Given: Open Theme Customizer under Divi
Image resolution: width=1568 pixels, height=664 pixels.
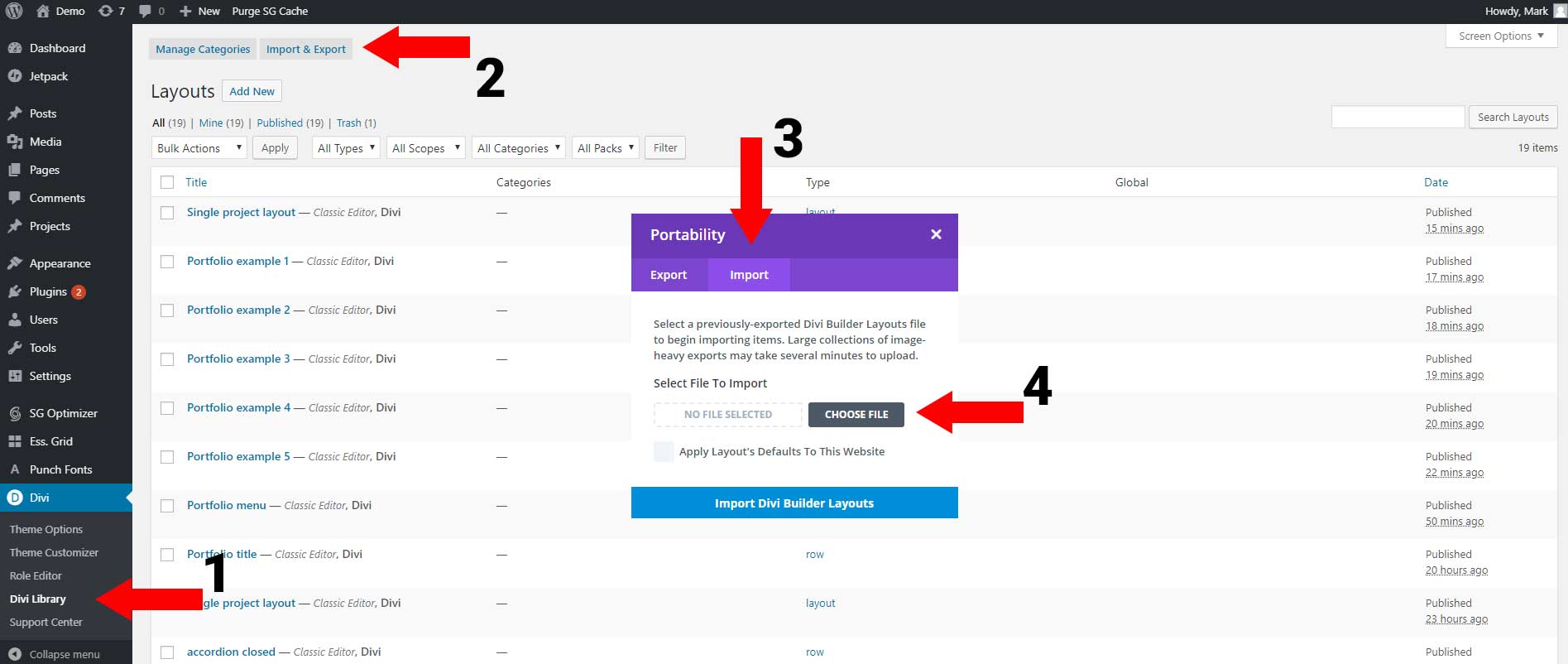Looking at the screenshot, I should [x=54, y=552].
